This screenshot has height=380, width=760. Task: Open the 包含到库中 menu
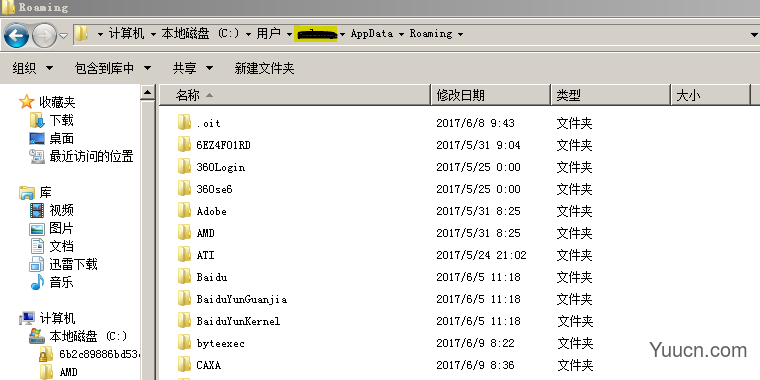113,68
